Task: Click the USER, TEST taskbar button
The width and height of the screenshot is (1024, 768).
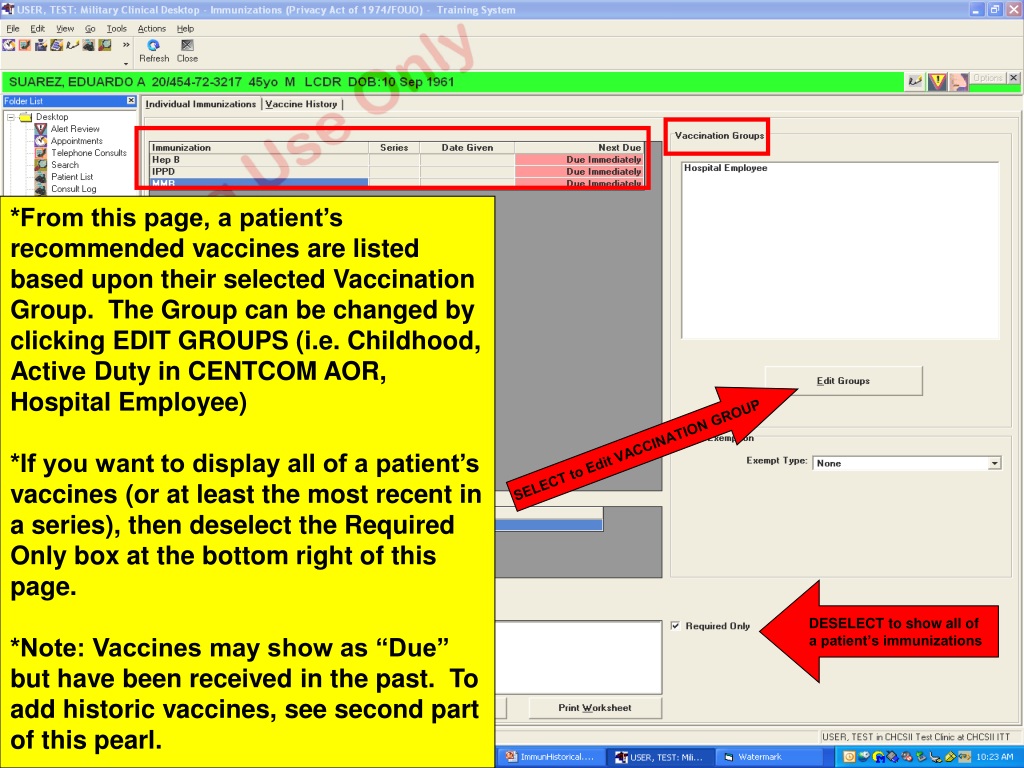Action: pyautogui.click(x=660, y=757)
